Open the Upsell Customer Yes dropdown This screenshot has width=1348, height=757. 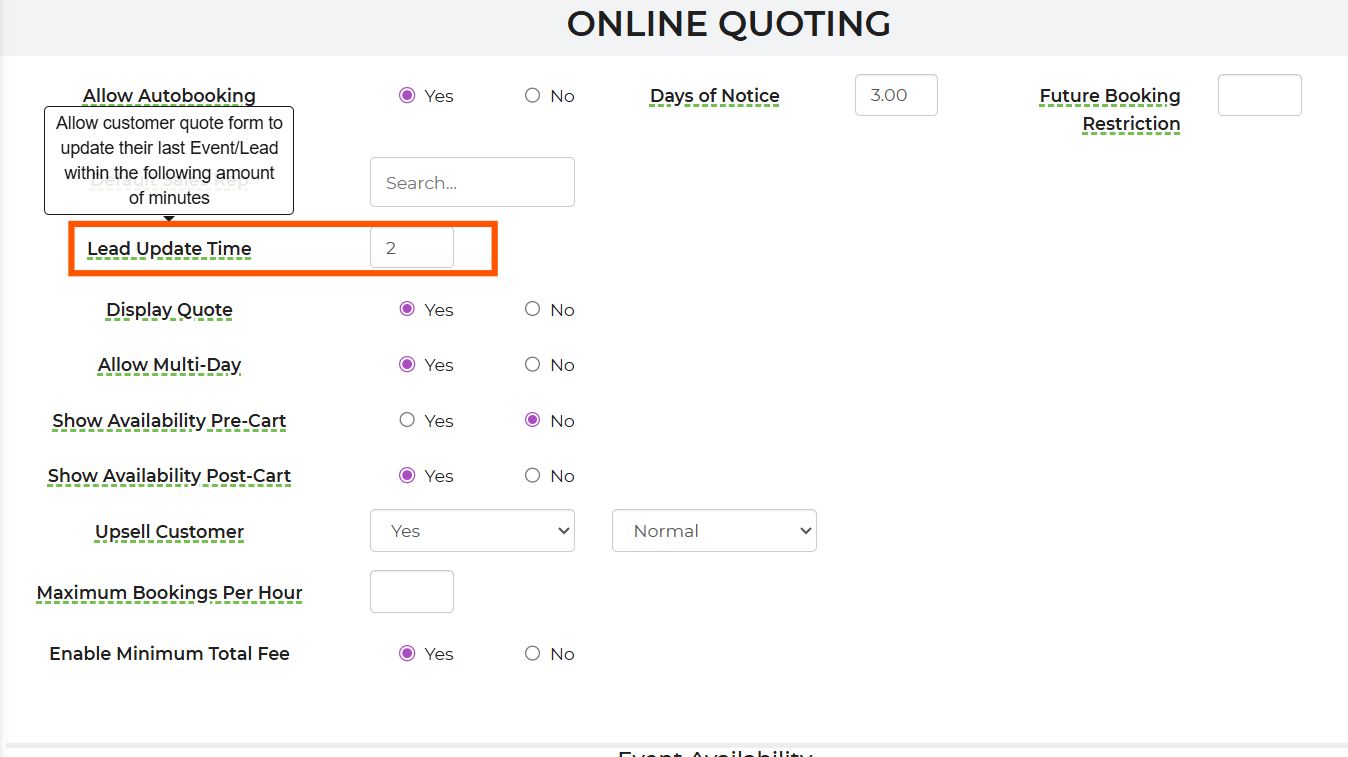[x=472, y=531]
